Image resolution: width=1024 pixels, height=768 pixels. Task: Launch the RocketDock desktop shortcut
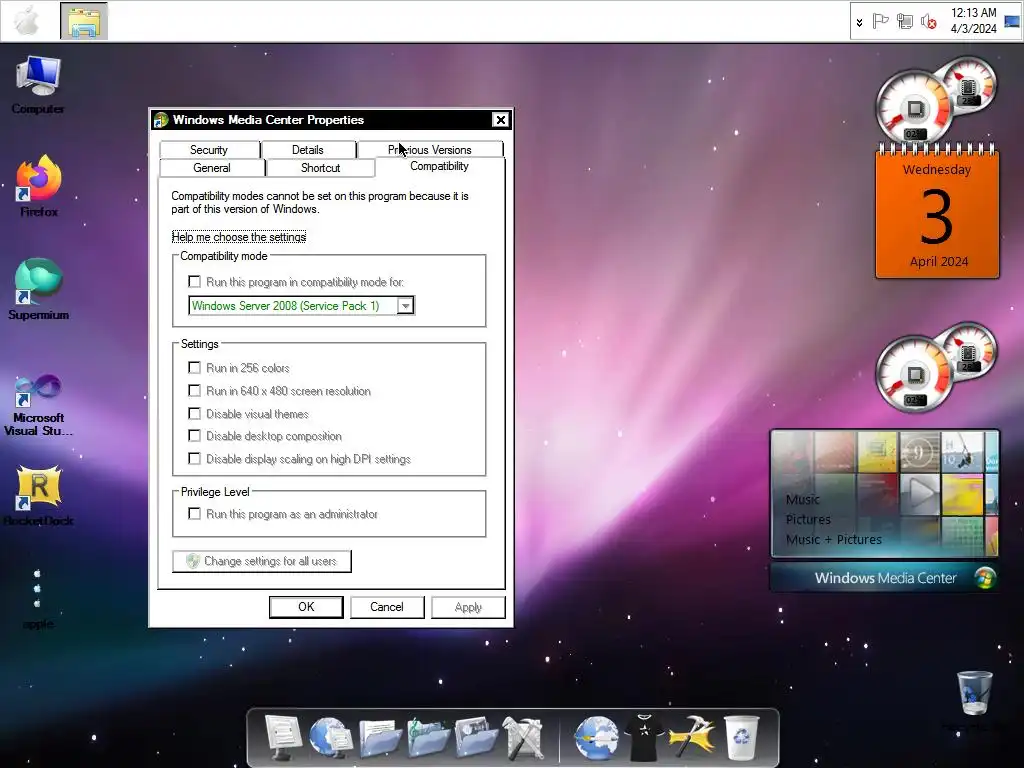coord(39,495)
